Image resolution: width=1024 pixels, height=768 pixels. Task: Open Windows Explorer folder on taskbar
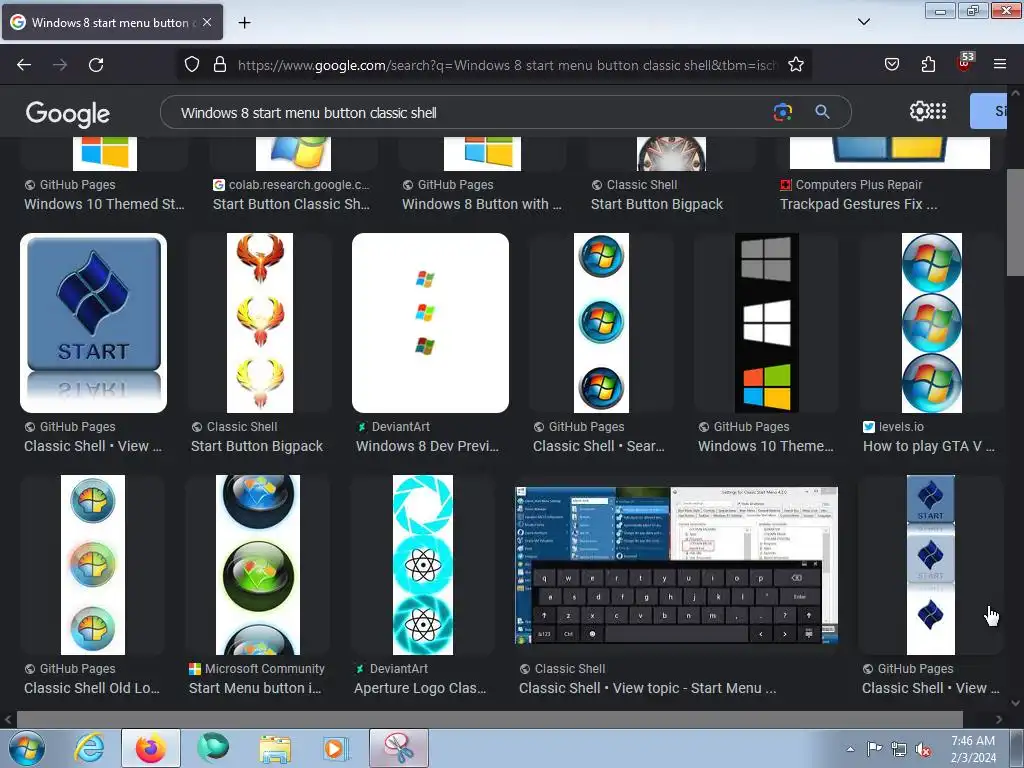click(275, 748)
